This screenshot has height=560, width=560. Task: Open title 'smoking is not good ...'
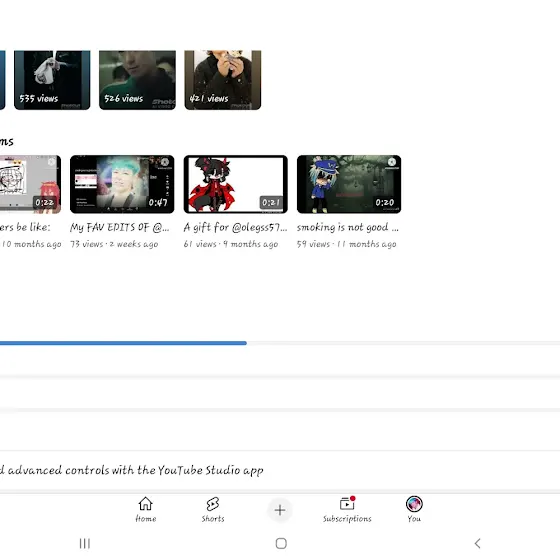pos(348,228)
